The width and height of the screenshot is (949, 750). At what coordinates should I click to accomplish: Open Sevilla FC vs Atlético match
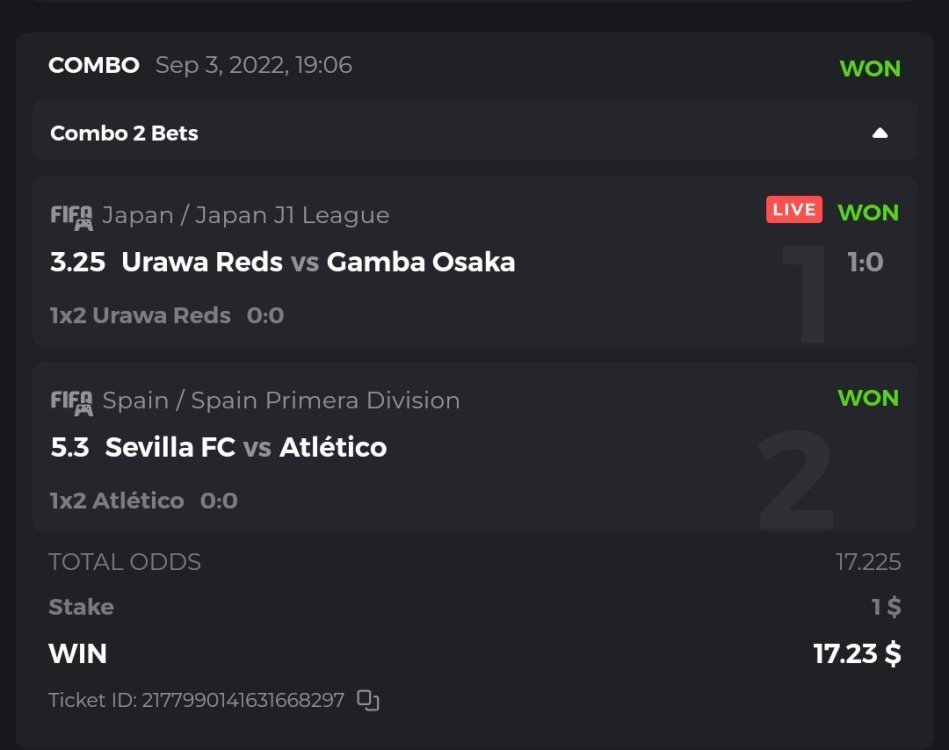click(245, 447)
